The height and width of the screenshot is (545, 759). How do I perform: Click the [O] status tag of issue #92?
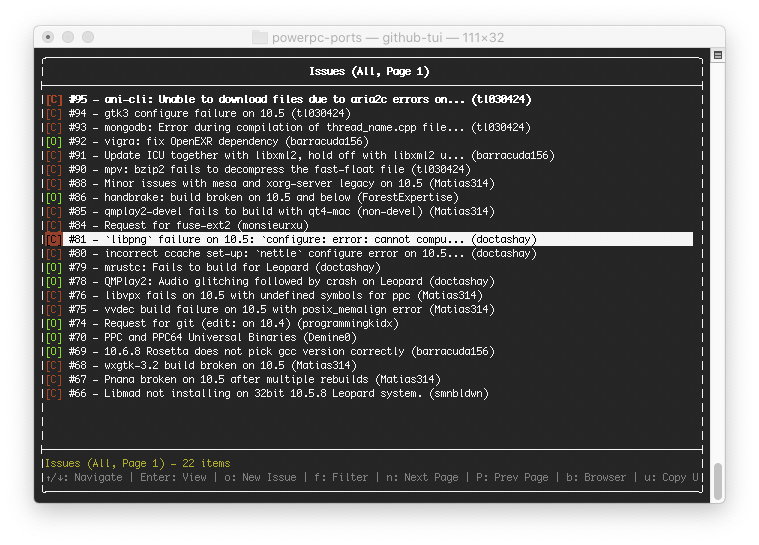click(54, 141)
